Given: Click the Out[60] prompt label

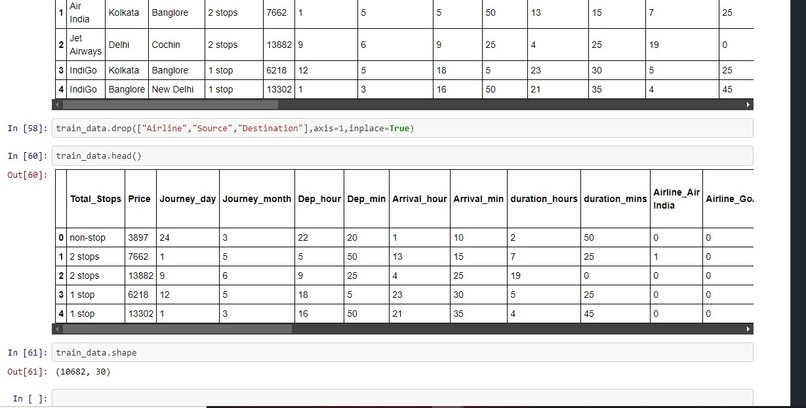Looking at the screenshot, I should 27,175.
